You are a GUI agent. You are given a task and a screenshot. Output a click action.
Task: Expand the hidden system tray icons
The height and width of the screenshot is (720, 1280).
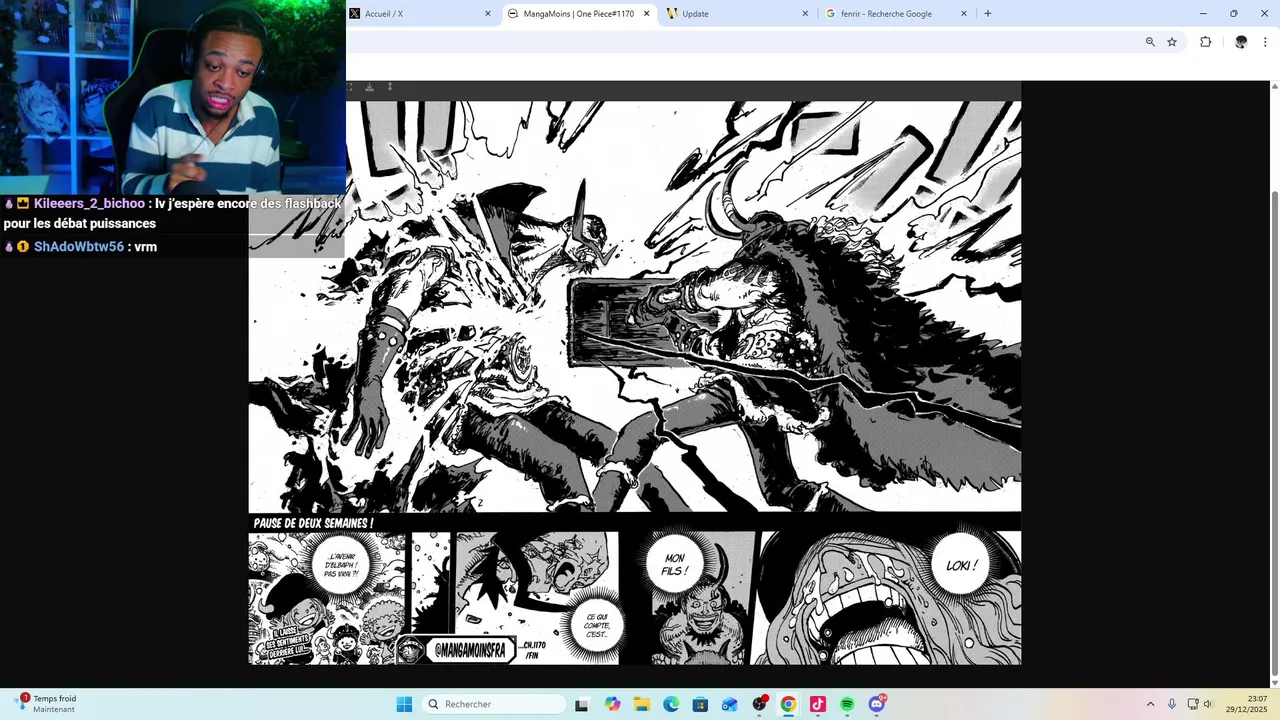click(1150, 704)
